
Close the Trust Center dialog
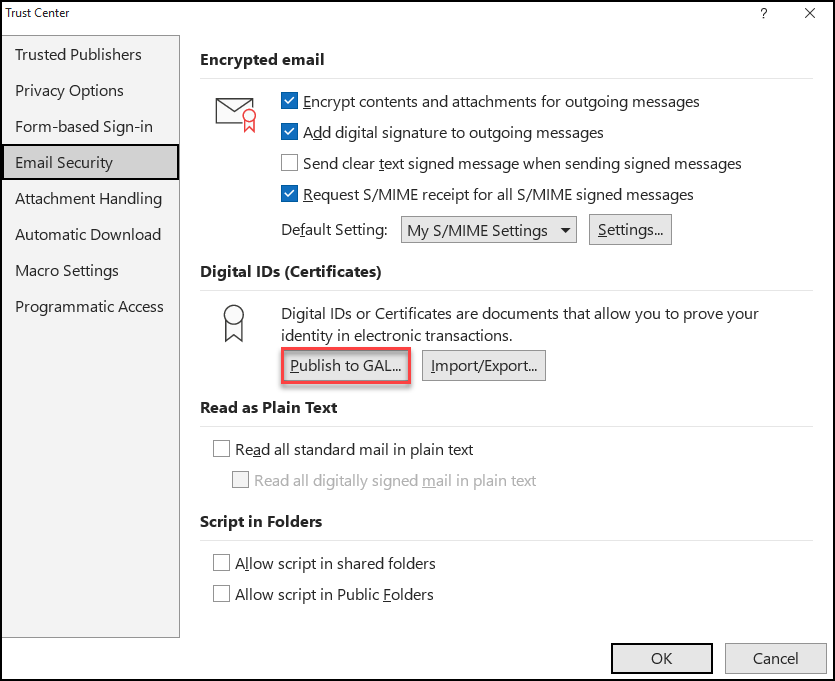[x=809, y=13]
